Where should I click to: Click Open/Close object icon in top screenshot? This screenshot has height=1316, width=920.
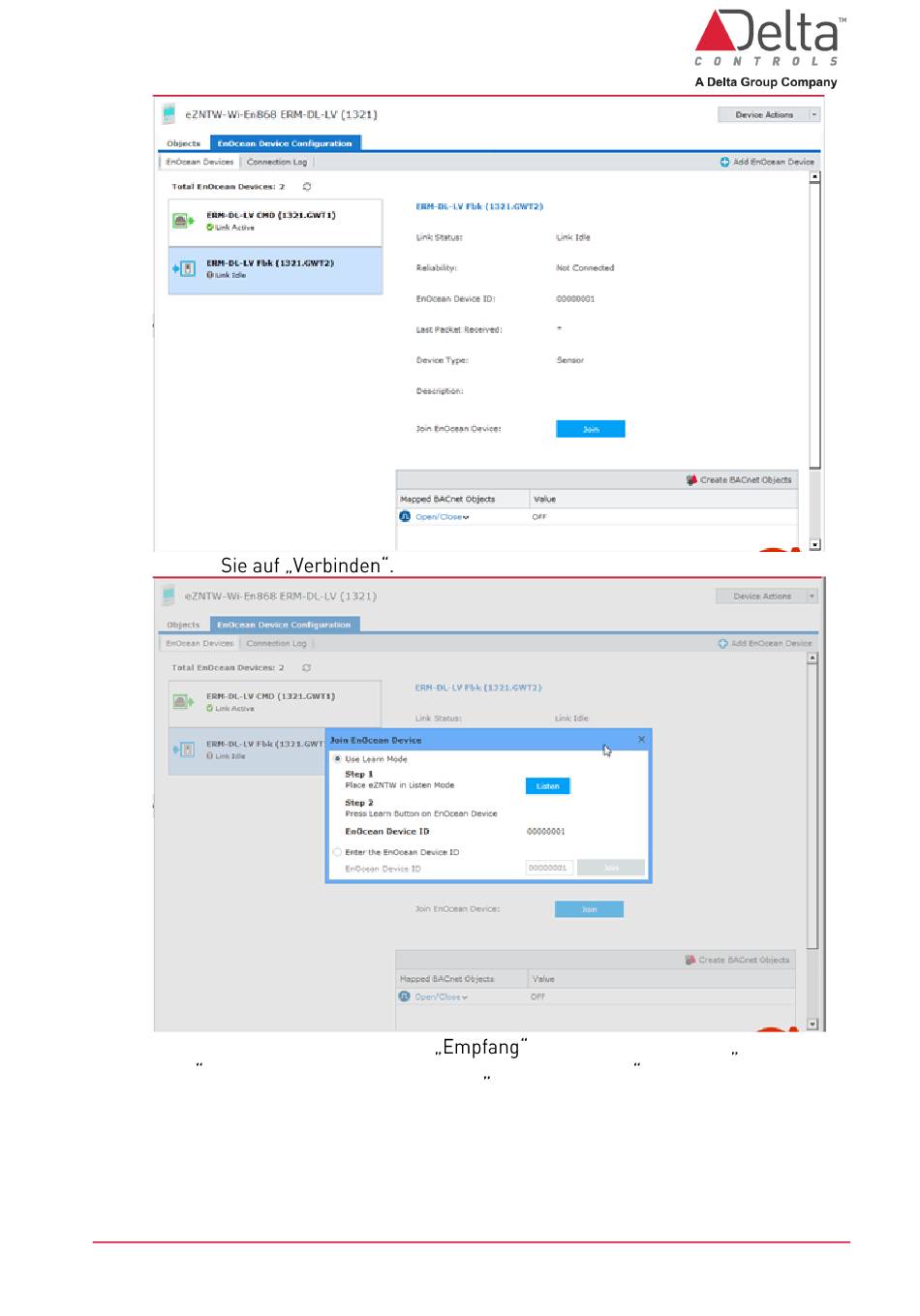[x=405, y=516]
